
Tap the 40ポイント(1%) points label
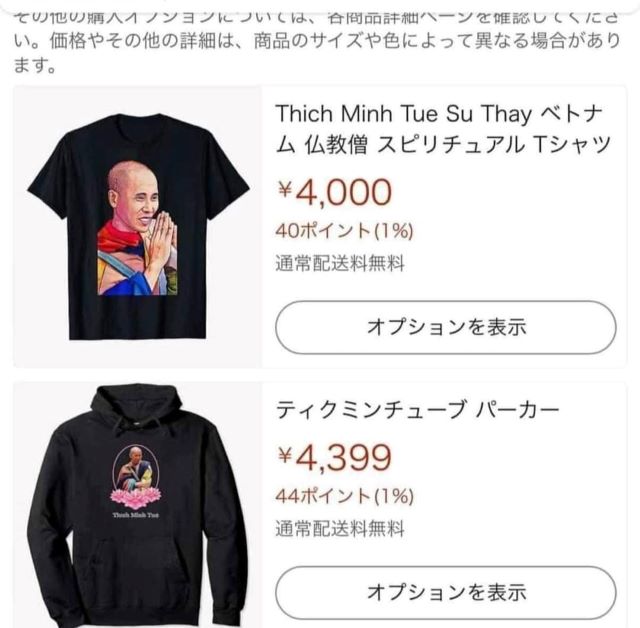coord(344,231)
